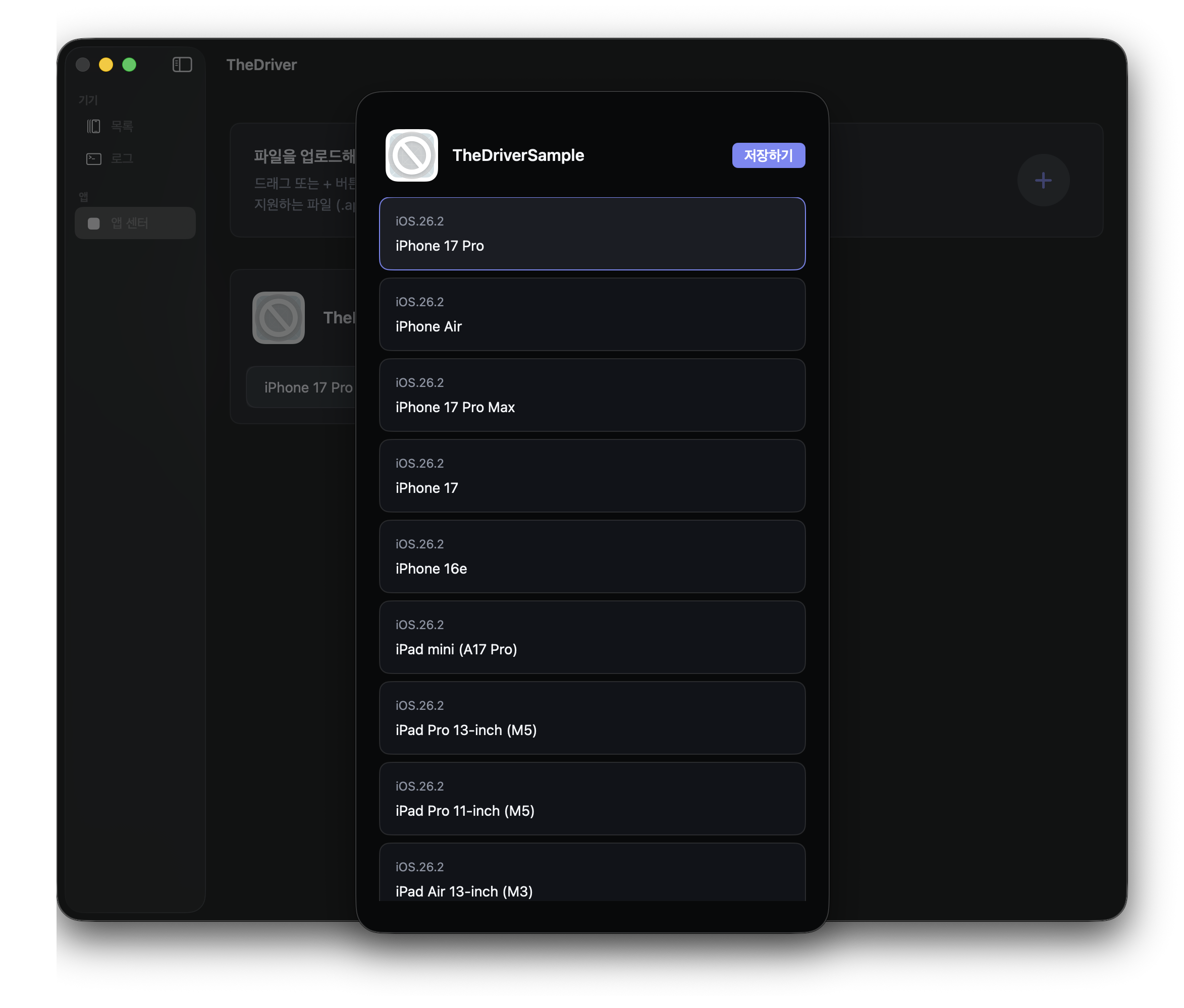Open the 로그 section in the sidebar
1184x1008 pixels.
click(122, 158)
